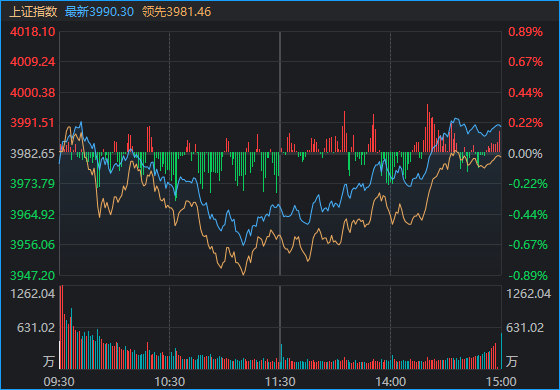Click the 最新3990.30 latest price value

click(99, 12)
